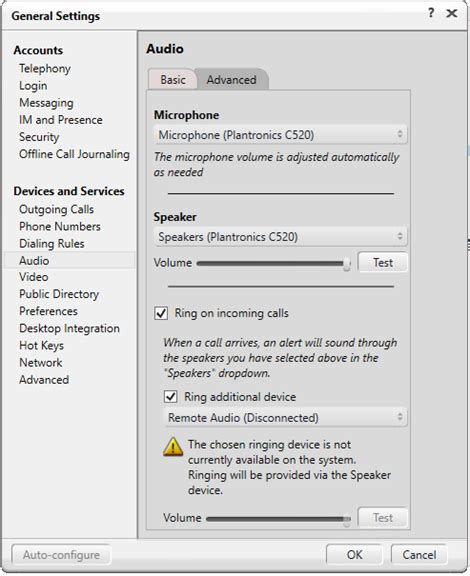Open the Microphone device dropdown
The image size is (470, 576).
(x=280, y=135)
